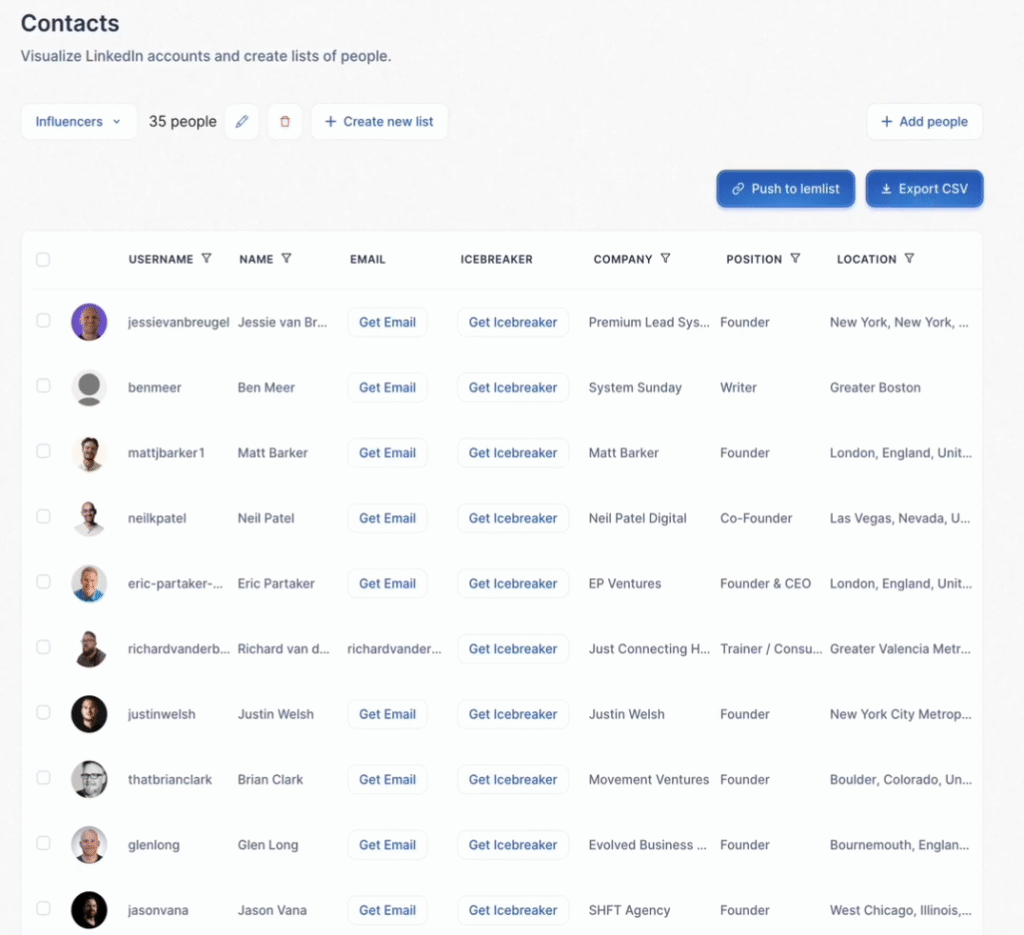Click the Greater Boston location cell
This screenshot has height=935, width=1024.
pyautogui.click(x=875, y=387)
